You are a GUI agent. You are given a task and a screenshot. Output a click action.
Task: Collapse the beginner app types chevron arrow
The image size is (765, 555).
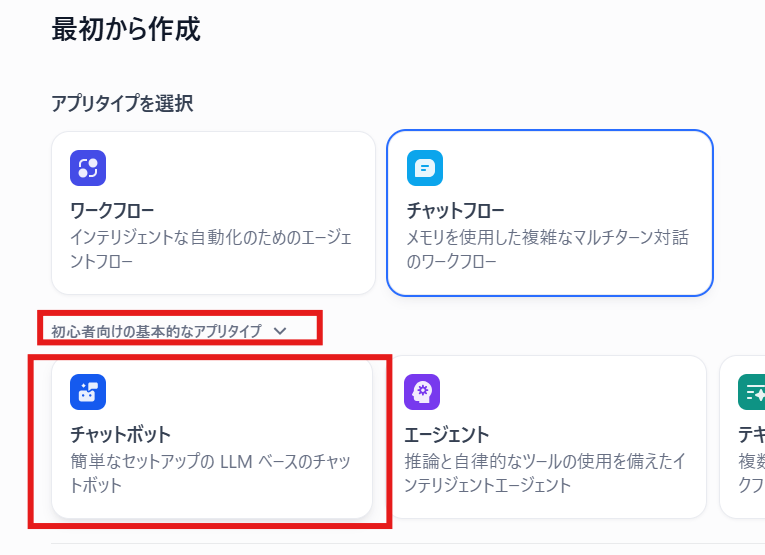click(x=279, y=330)
